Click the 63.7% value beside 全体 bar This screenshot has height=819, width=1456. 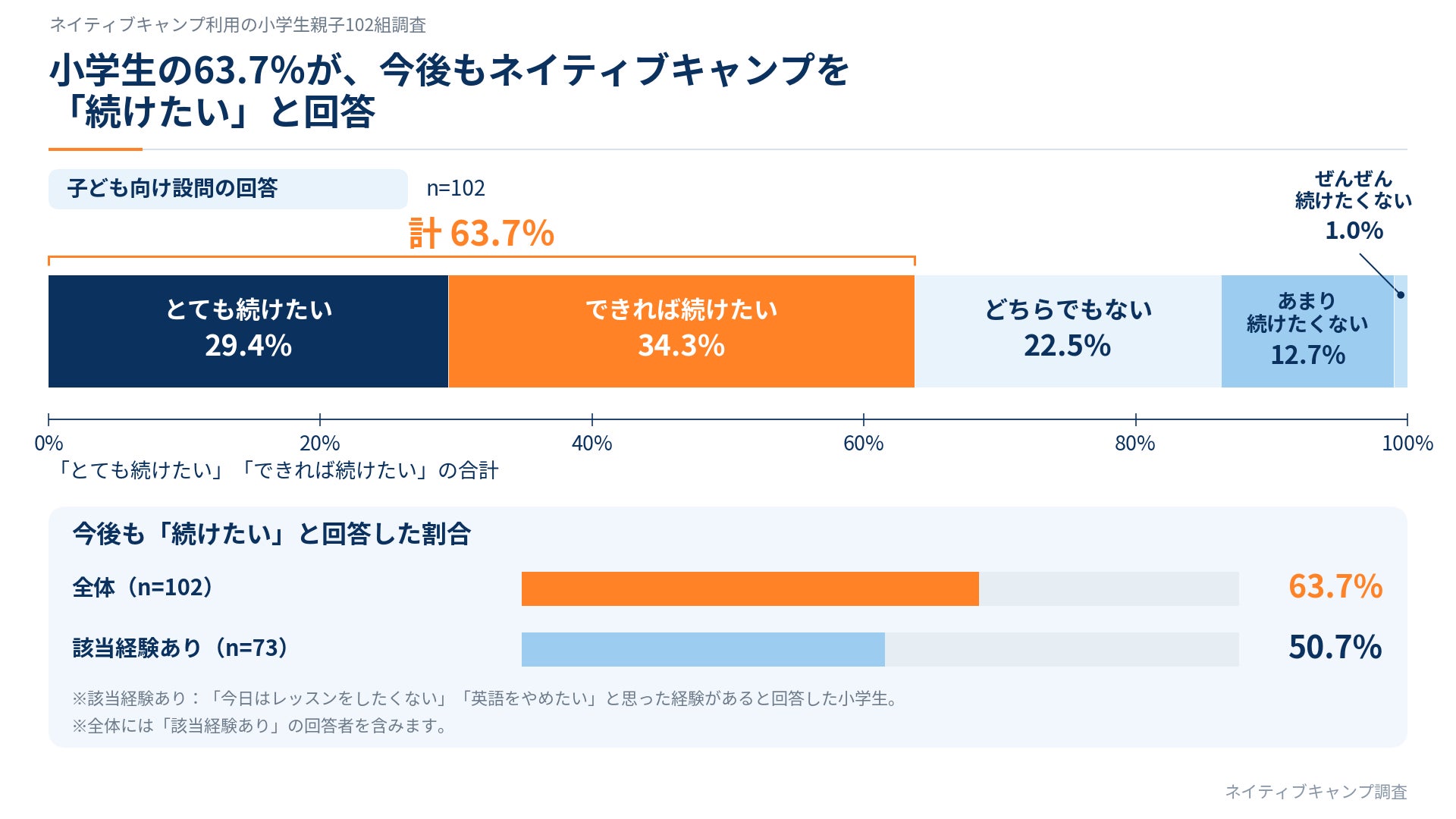[x=1335, y=587]
